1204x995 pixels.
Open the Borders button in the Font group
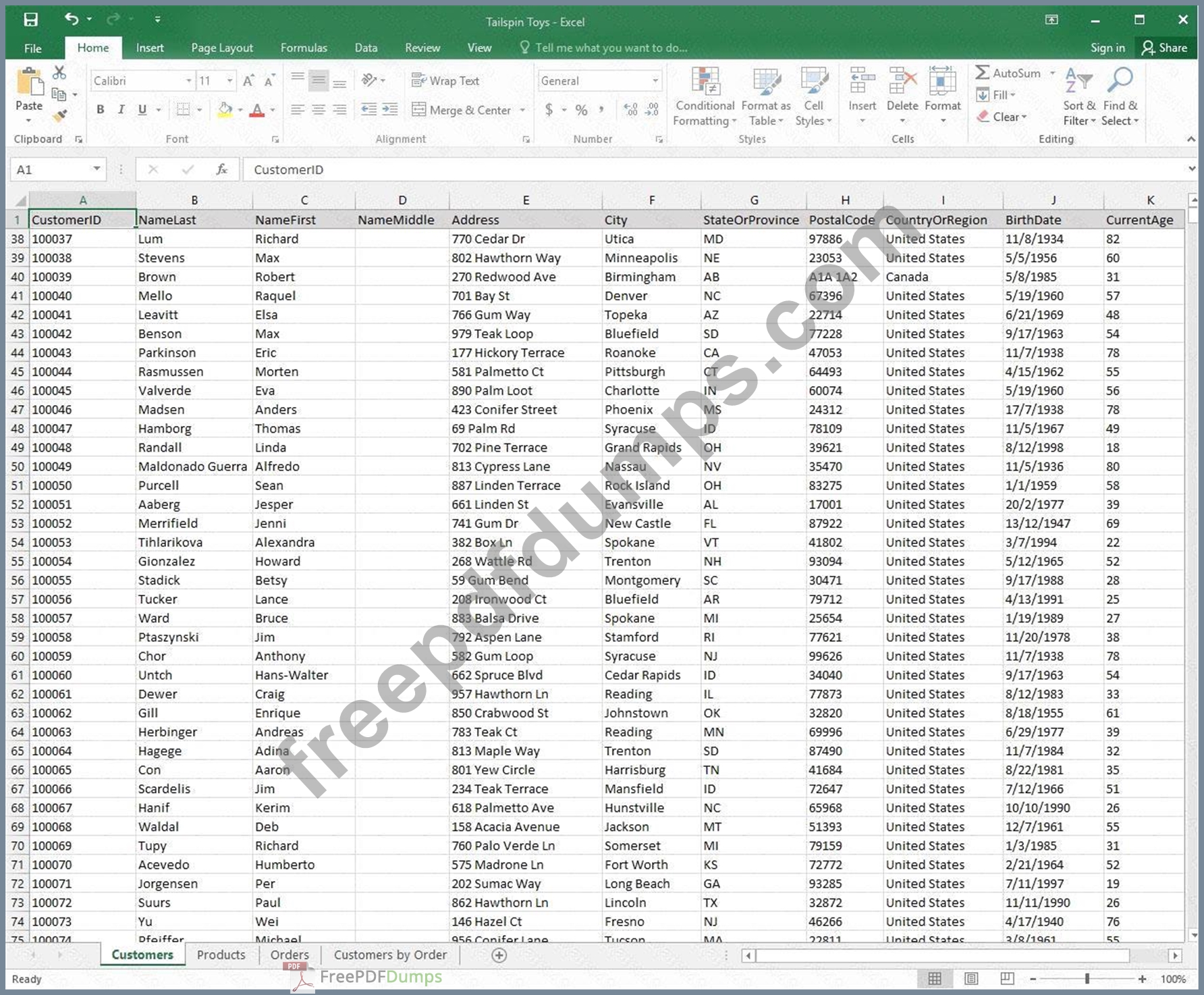[183, 109]
